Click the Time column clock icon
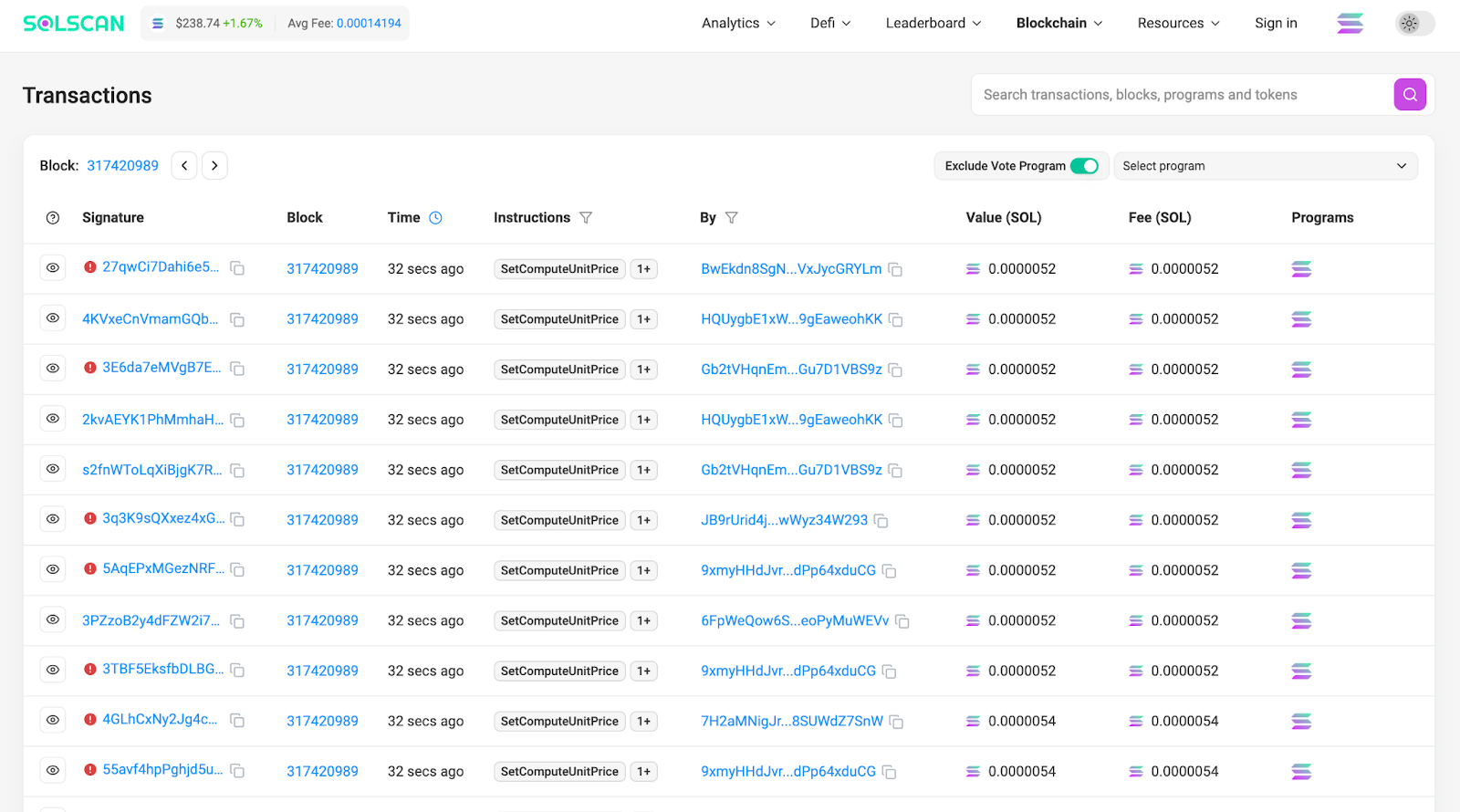Viewport: 1460px width, 812px height. click(x=435, y=218)
